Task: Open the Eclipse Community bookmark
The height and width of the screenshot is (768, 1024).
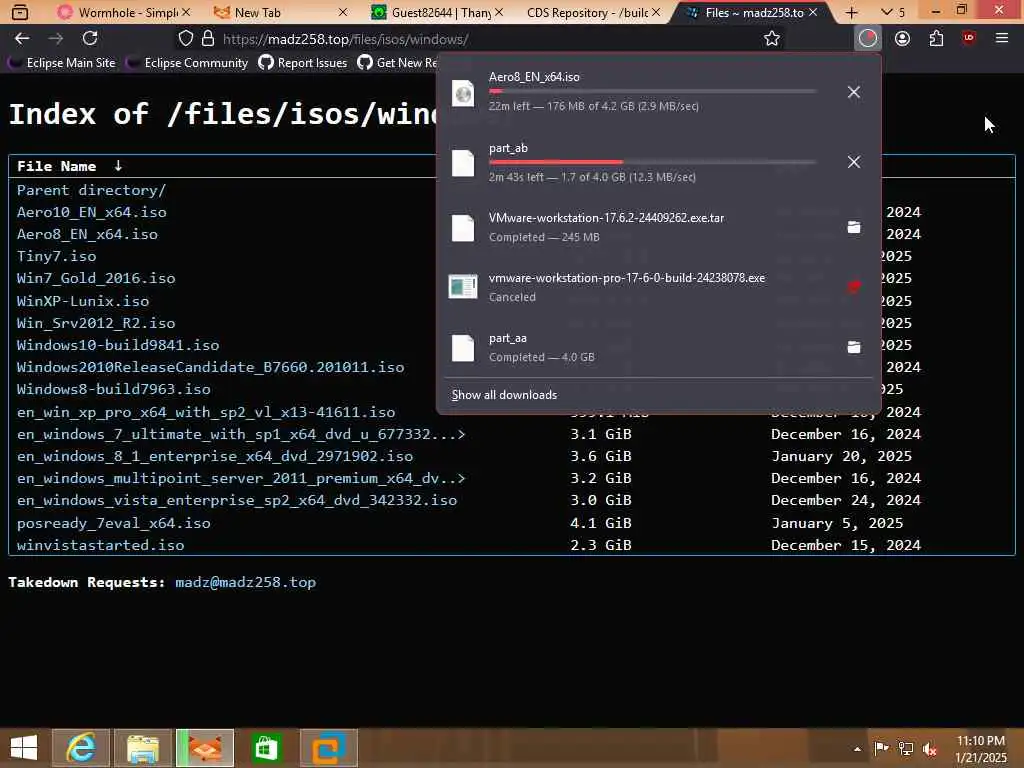Action: [187, 63]
